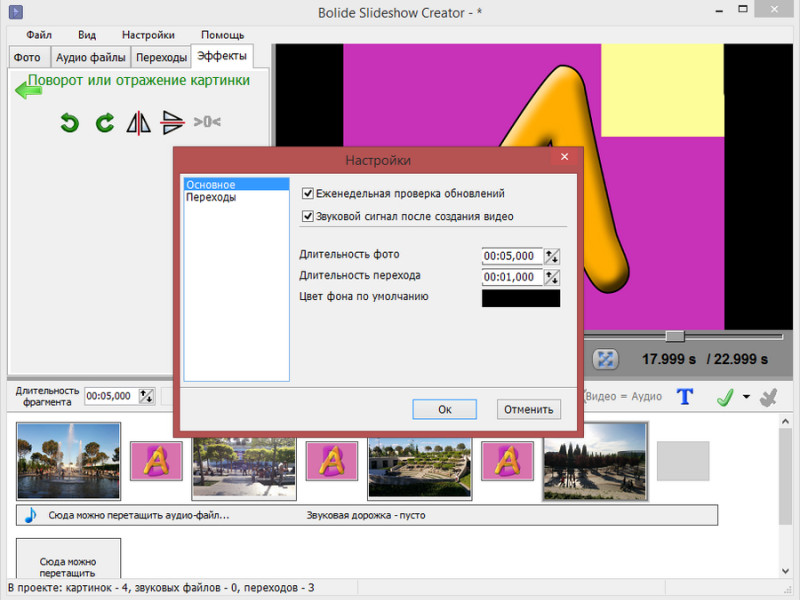Select first transition thumbnail after fountain photo

point(156,461)
